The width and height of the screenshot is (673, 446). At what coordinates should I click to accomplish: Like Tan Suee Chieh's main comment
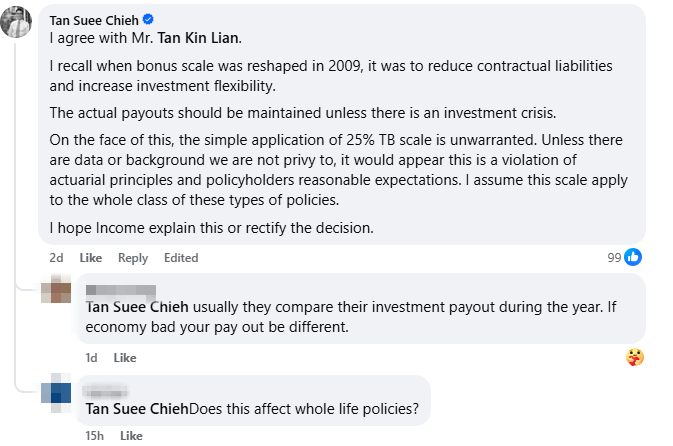[91, 258]
